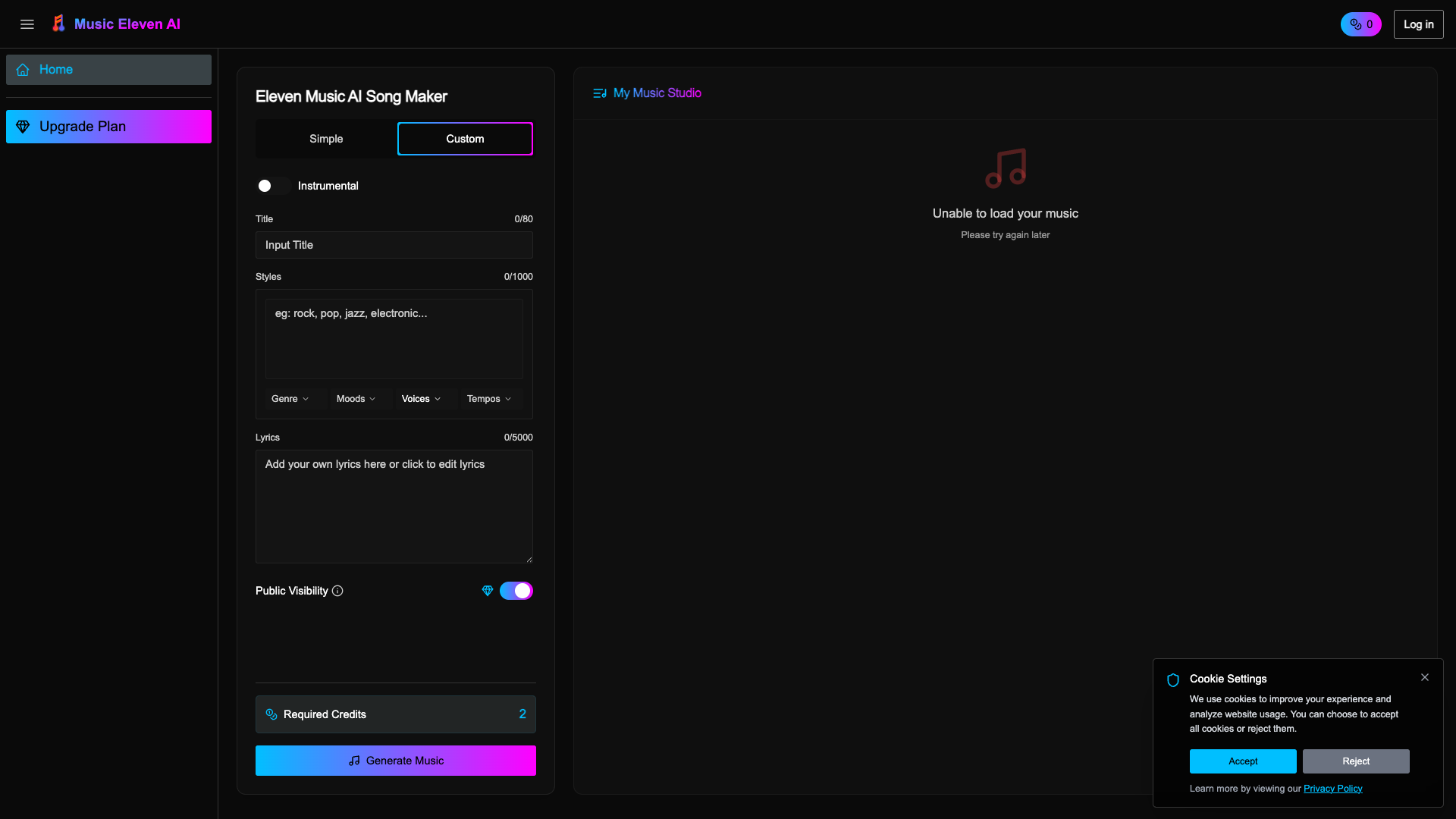Click the Required Credits value 2

(522, 714)
